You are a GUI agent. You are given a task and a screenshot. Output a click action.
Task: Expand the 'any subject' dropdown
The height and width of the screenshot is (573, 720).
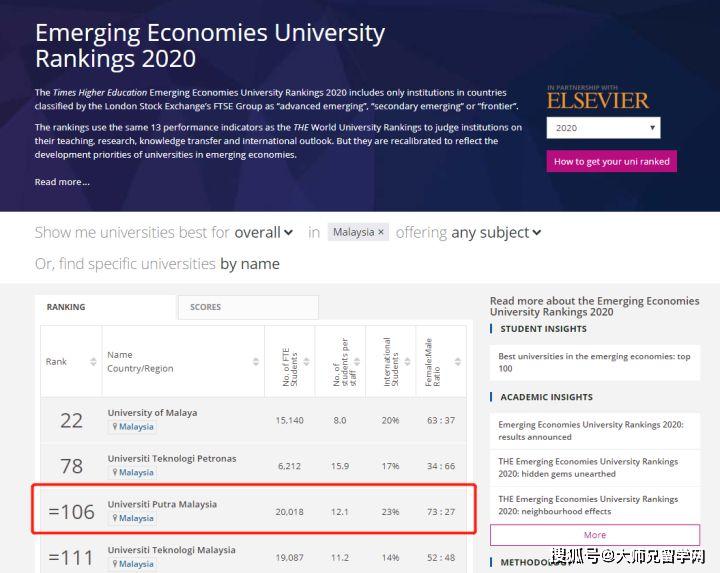[x=496, y=232]
